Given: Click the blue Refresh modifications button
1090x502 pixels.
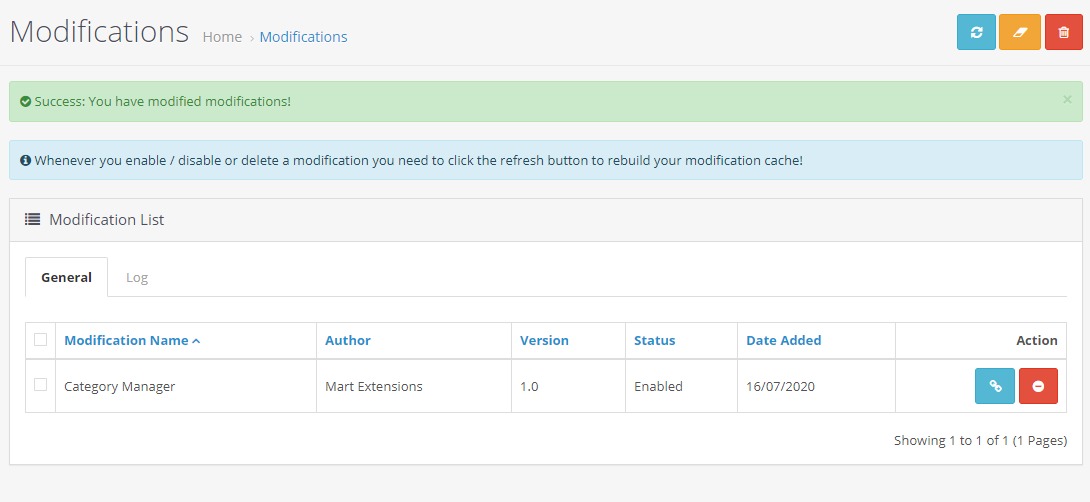Looking at the screenshot, I should [976, 32].
